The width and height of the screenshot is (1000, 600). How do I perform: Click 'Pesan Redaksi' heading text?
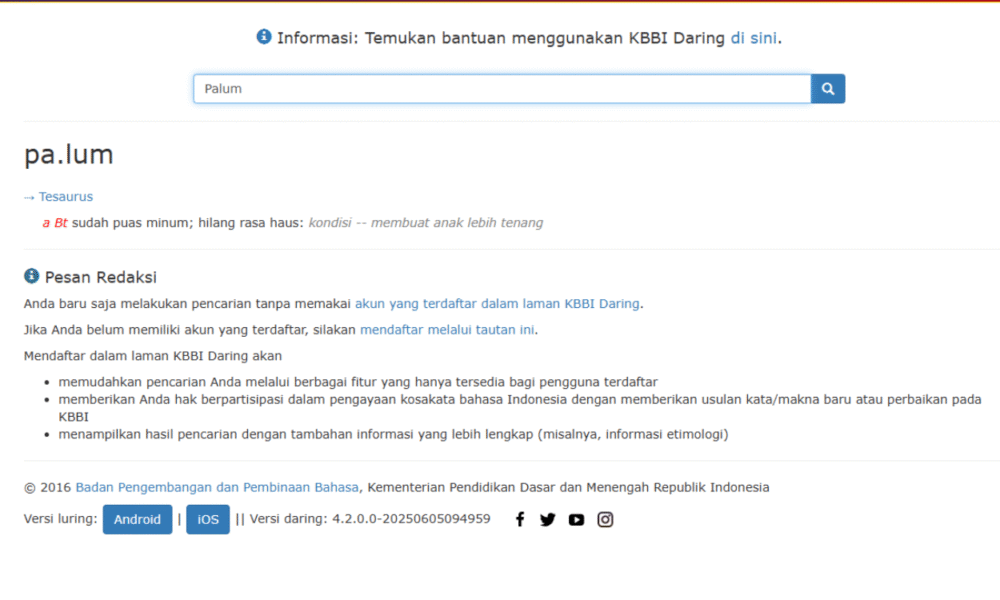(x=101, y=277)
